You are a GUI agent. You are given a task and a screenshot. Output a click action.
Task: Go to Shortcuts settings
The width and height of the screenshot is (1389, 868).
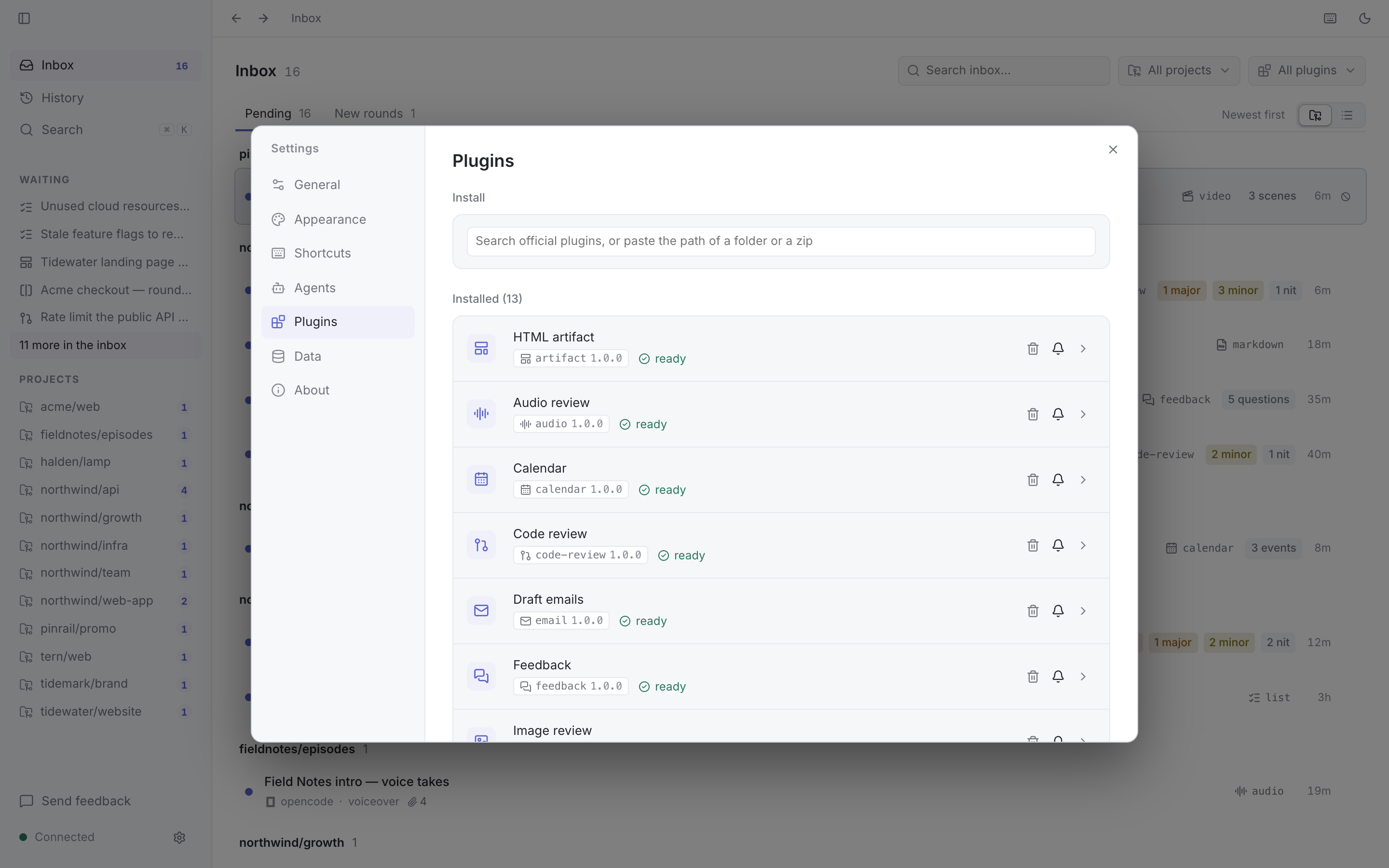pyautogui.click(x=338, y=253)
